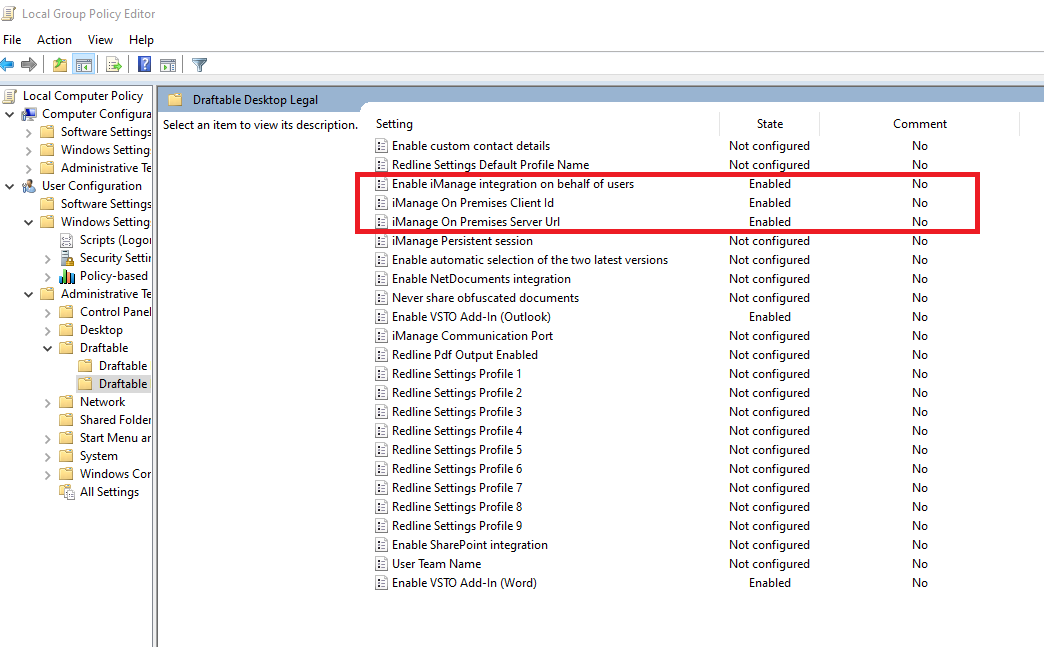Open the View menu
Image resolution: width=1044 pixels, height=647 pixels.
coord(100,40)
